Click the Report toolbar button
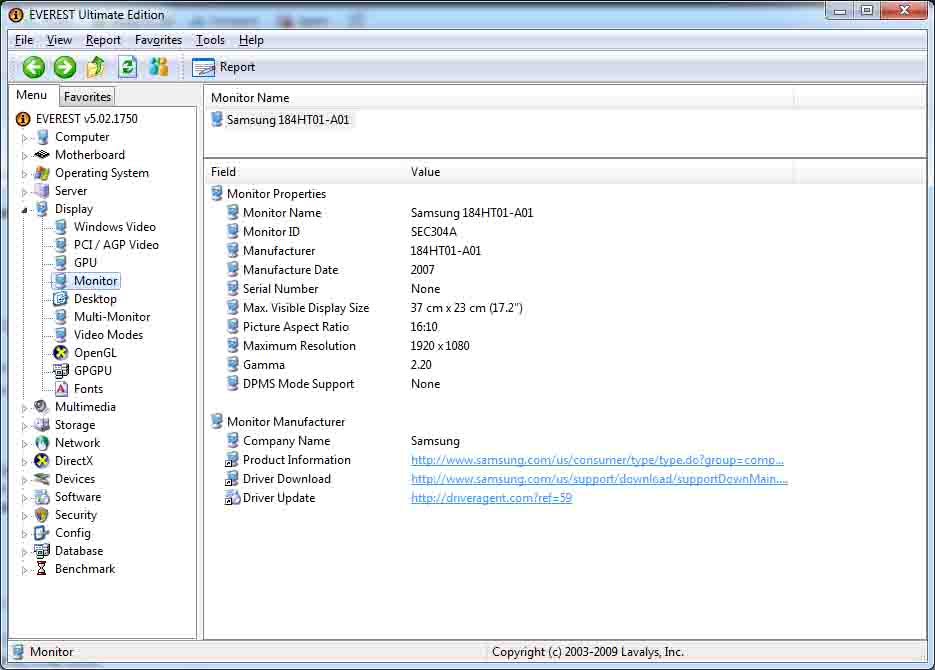The width and height of the screenshot is (935, 670). coord(224,67)
